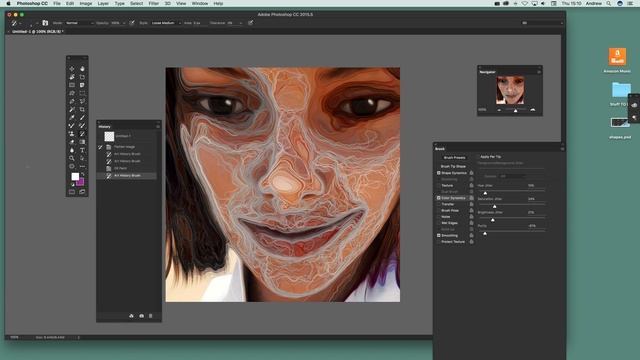This screenshot has height=360, width=640.
Task: Select the Zoom magnifier tool in the toolbox
Action: (72, 158)
